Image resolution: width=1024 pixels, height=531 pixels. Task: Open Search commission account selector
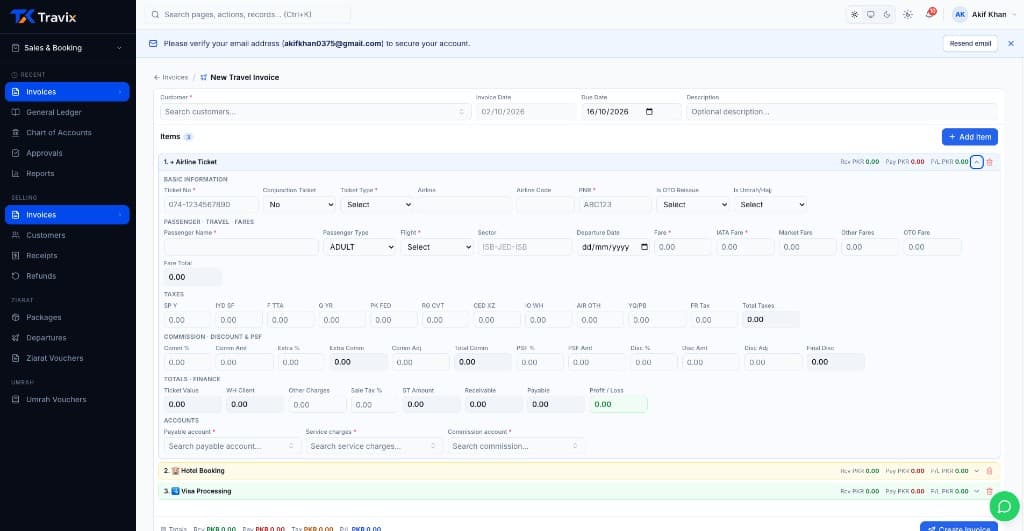pyautogui.click(x=516, y=446)
